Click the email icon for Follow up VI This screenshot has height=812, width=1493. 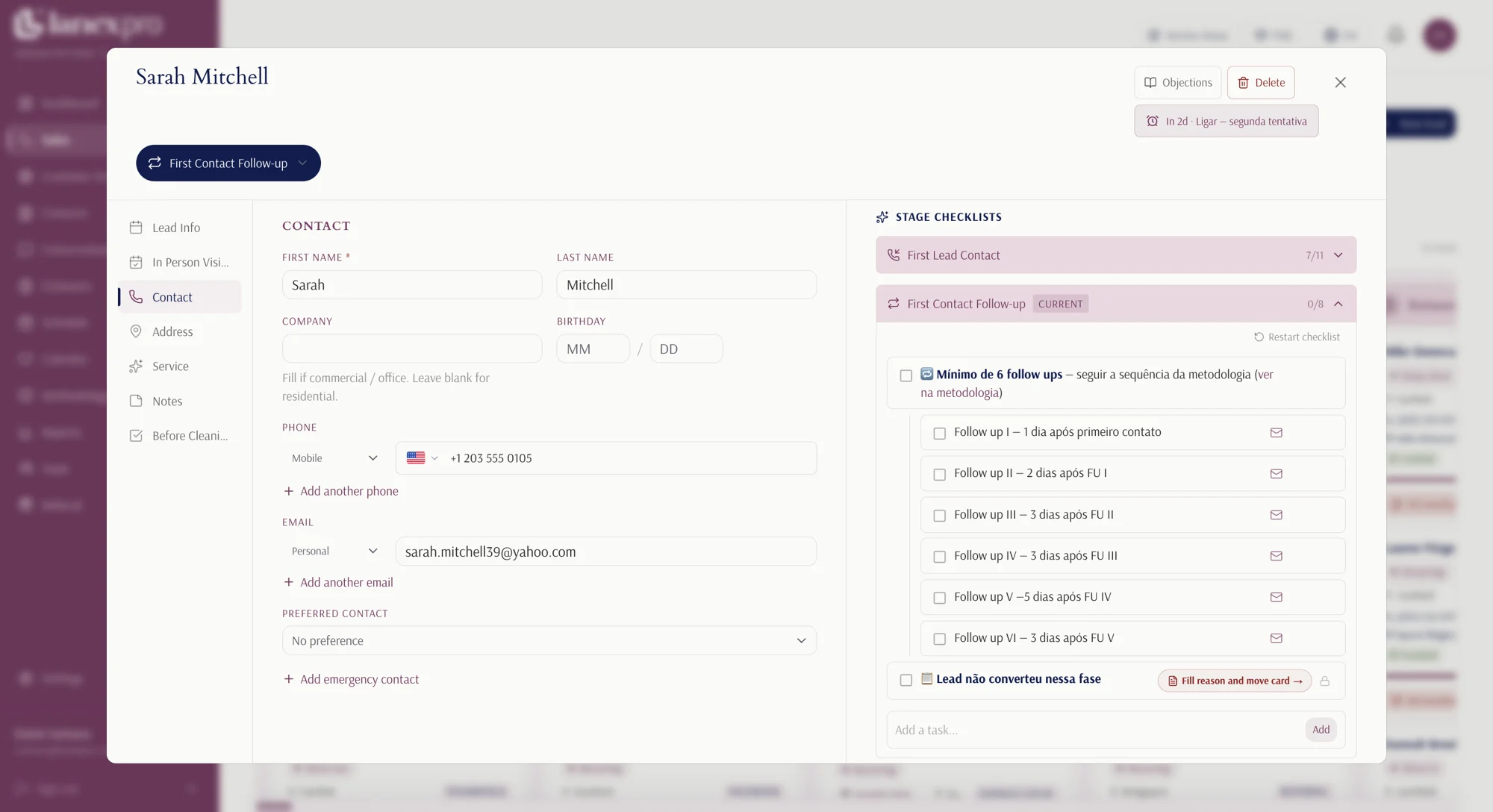tap(1276, 638)
